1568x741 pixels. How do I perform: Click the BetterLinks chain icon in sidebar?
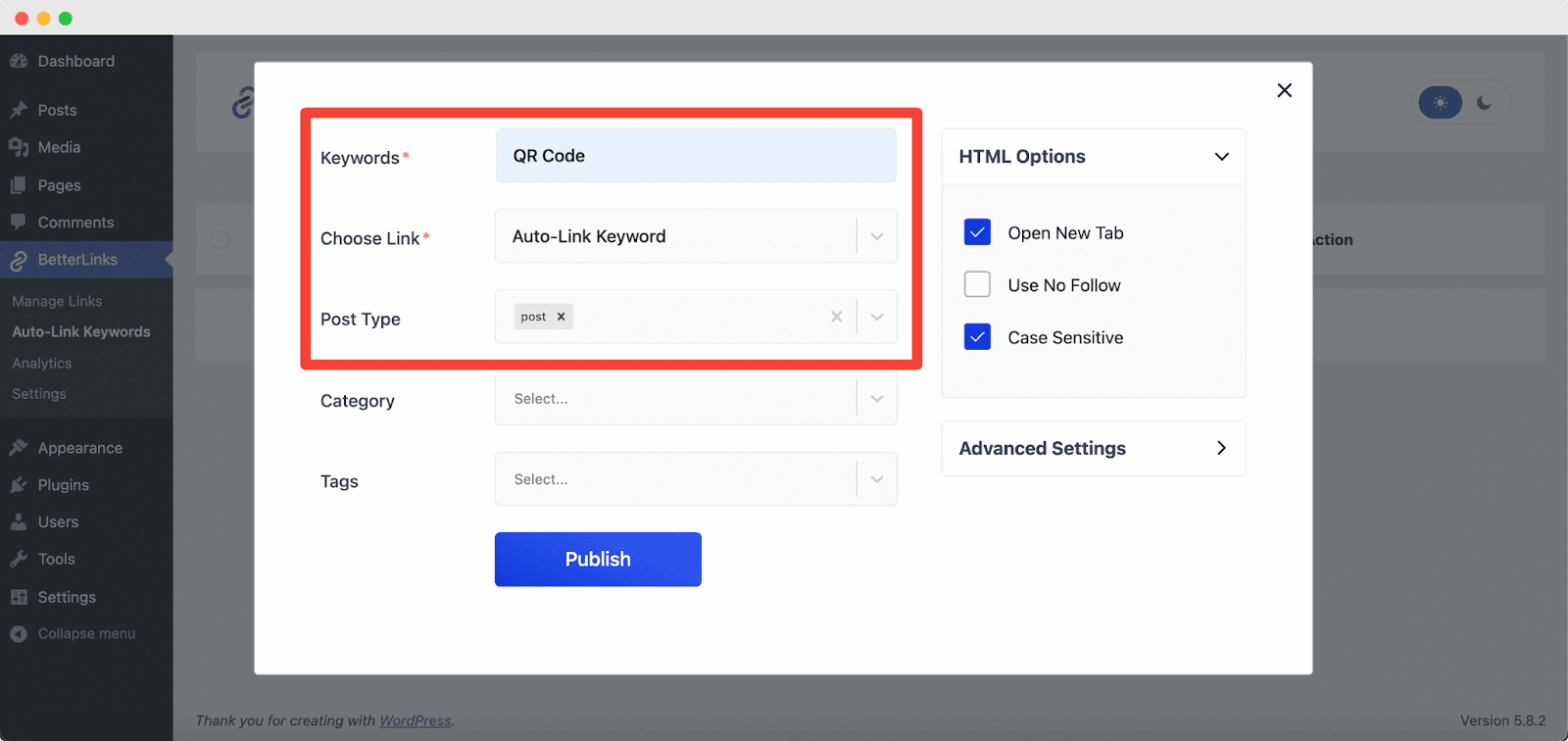click(19, 261)
